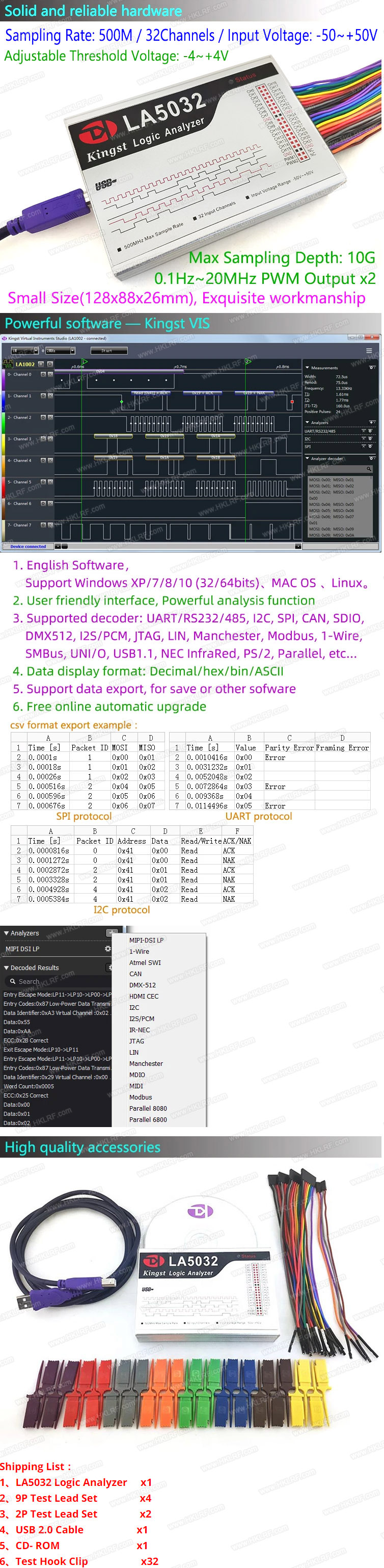
Task: Click the Framing Error column header cell
Action: click(343, 747)
